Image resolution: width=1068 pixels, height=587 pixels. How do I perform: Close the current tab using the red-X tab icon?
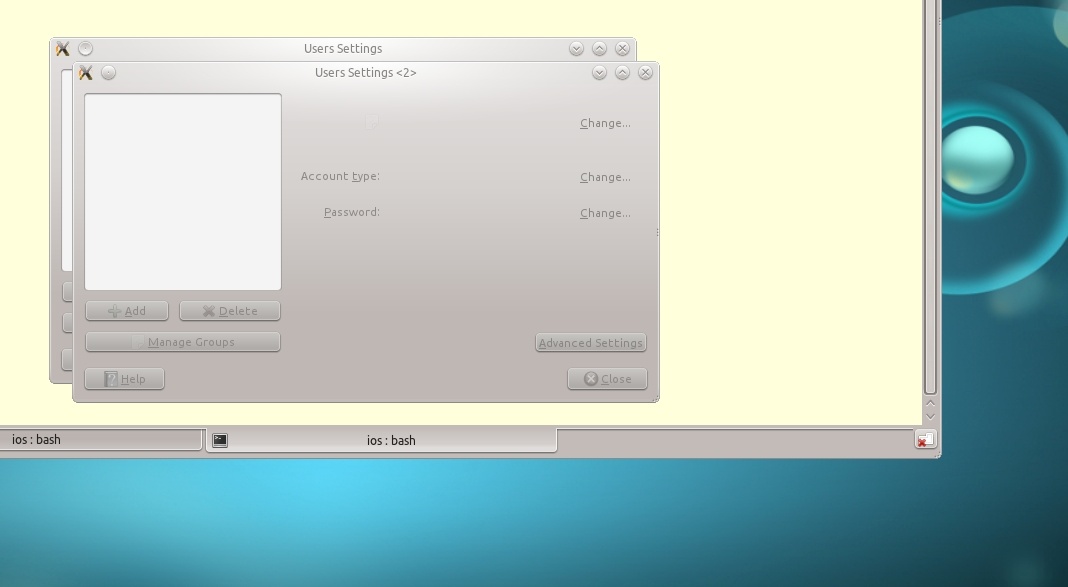coord(925,439)
